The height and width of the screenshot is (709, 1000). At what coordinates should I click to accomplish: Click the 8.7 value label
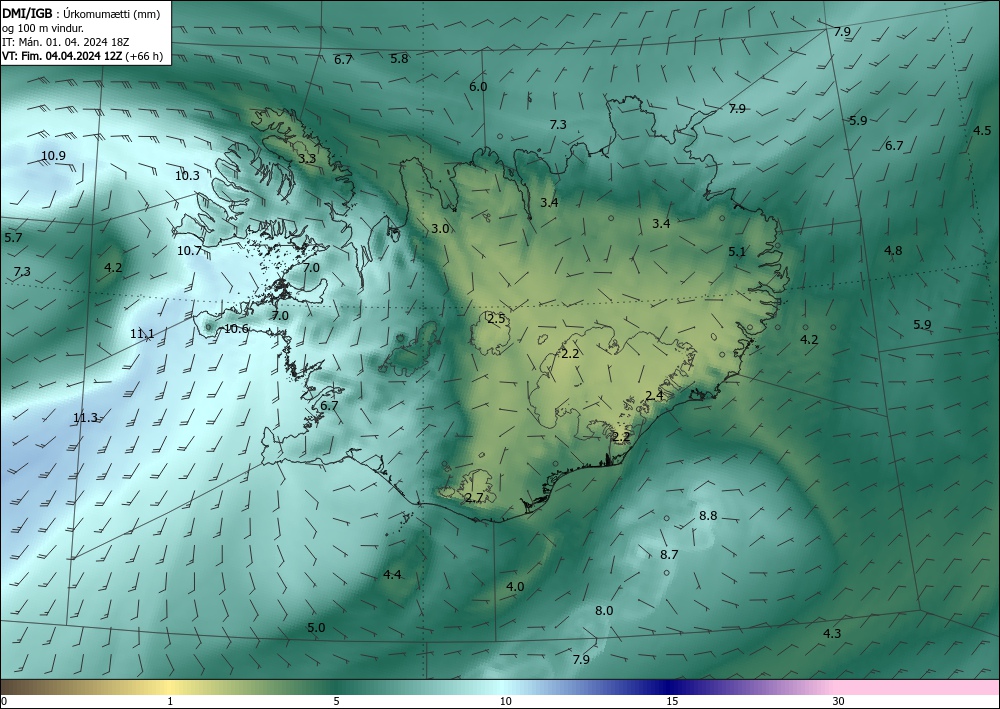(x=669, y=555)
